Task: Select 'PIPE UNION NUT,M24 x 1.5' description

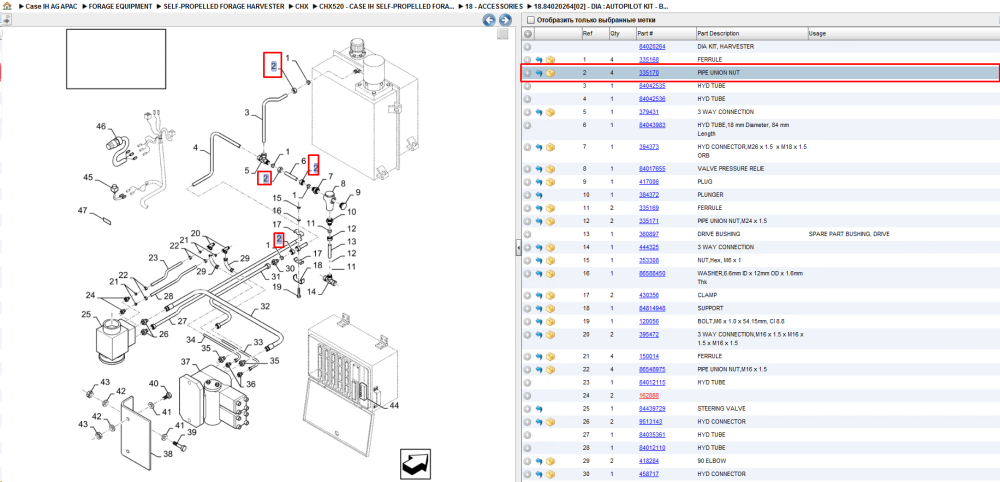Action: (x=732, y=221)
